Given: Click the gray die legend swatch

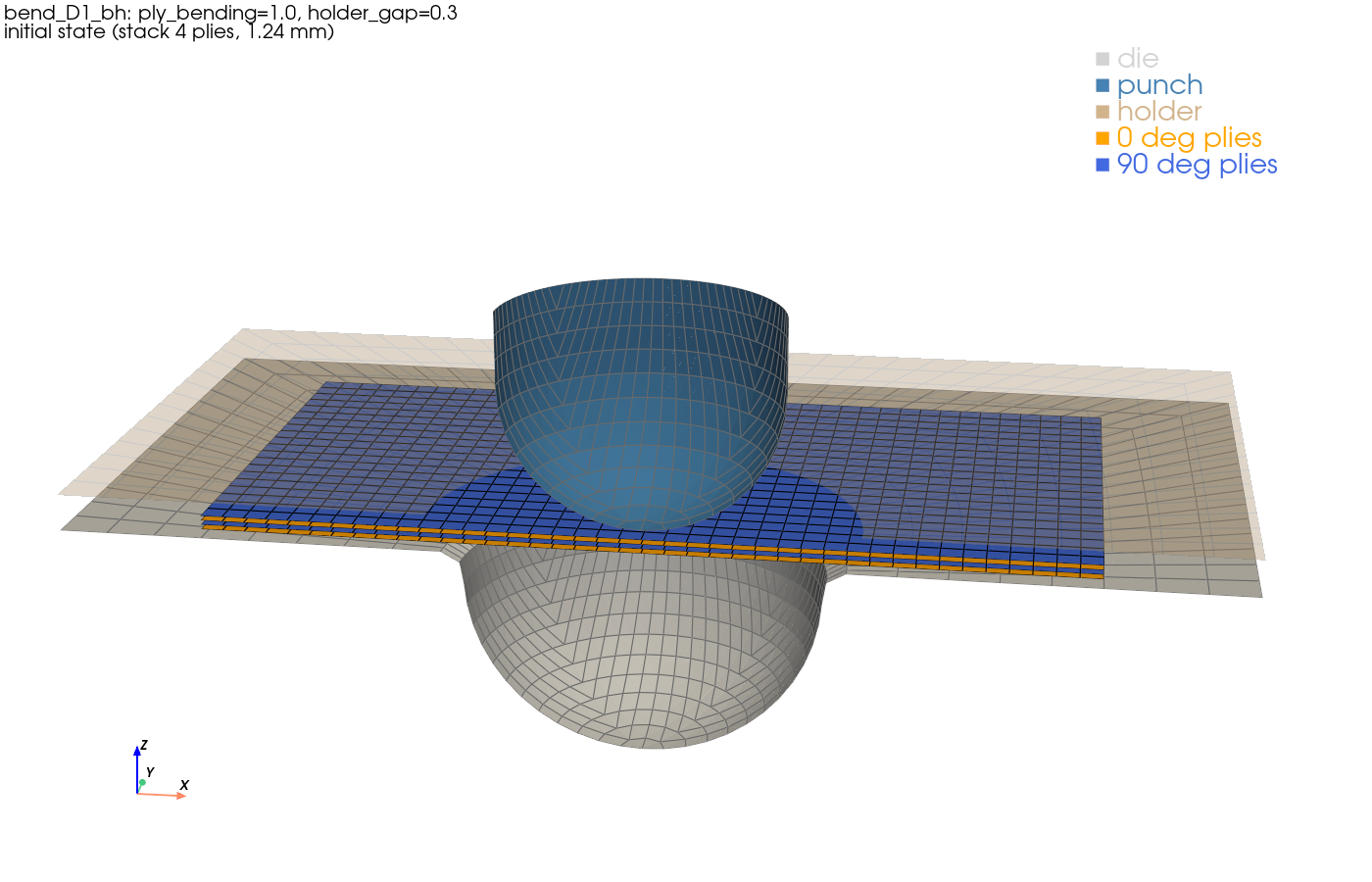Looking at the screenshot, I should tap(1102, 59).
